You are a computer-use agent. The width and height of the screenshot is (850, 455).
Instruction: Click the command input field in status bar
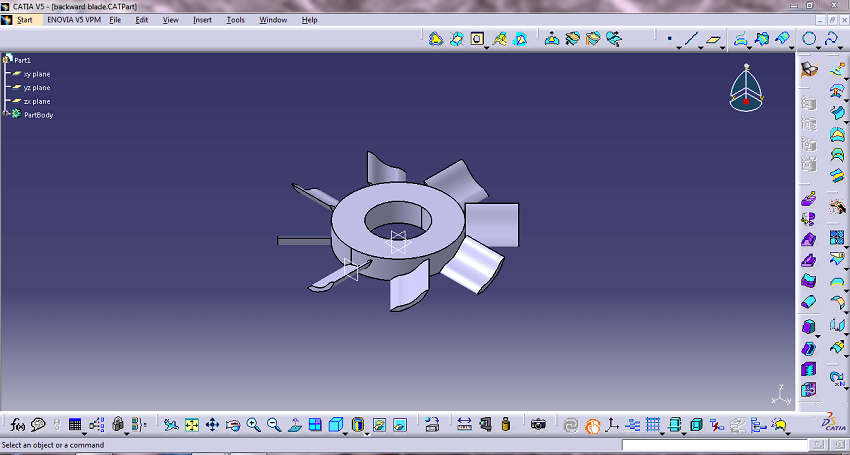714,445
